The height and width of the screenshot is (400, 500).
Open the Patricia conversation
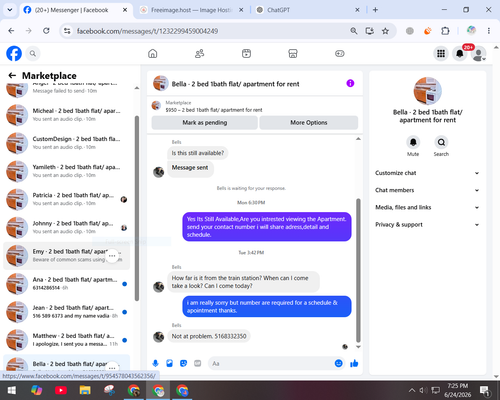67,199
